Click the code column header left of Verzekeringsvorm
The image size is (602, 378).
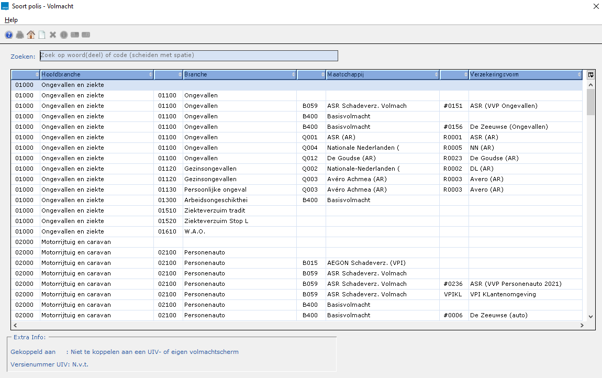pos(454,74)
